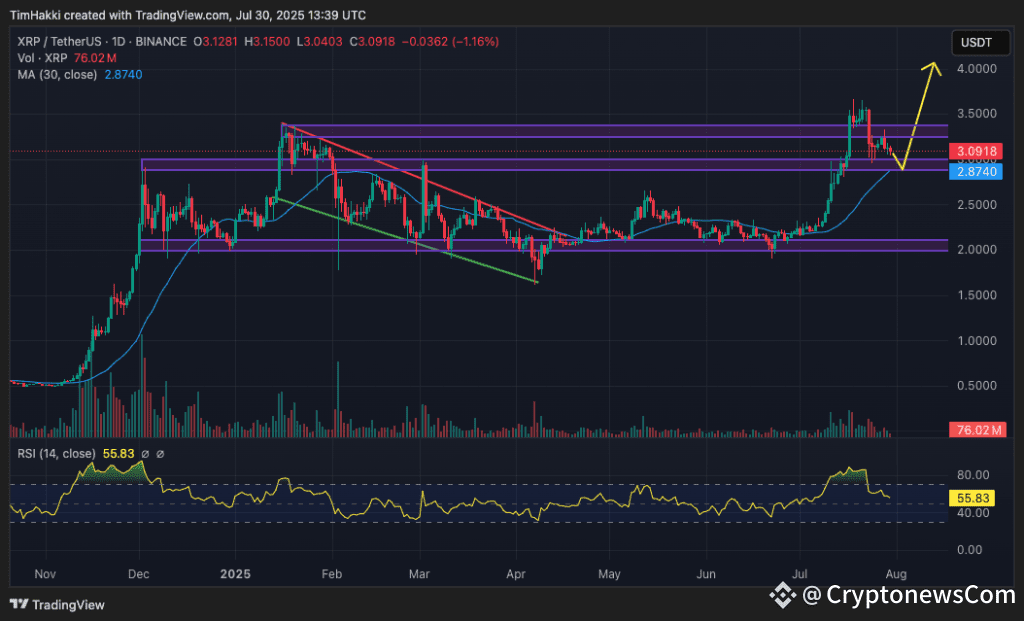Click the Dec label on time axis
Screen dimensions: 1024x621
pyautogui.click(x=138, y=574)
